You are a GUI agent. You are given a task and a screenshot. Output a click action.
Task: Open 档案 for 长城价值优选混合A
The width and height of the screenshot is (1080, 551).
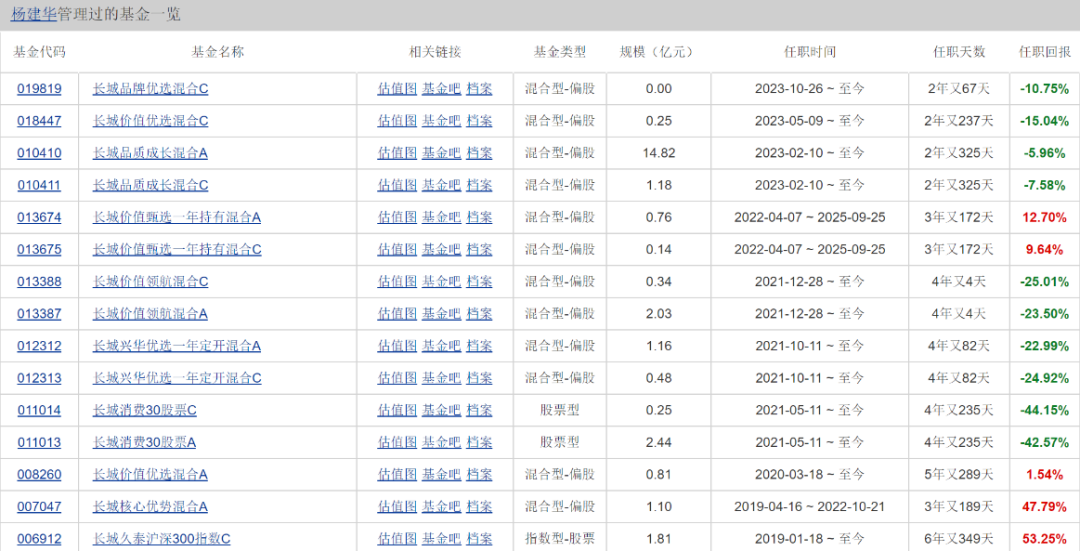point(479,474)
